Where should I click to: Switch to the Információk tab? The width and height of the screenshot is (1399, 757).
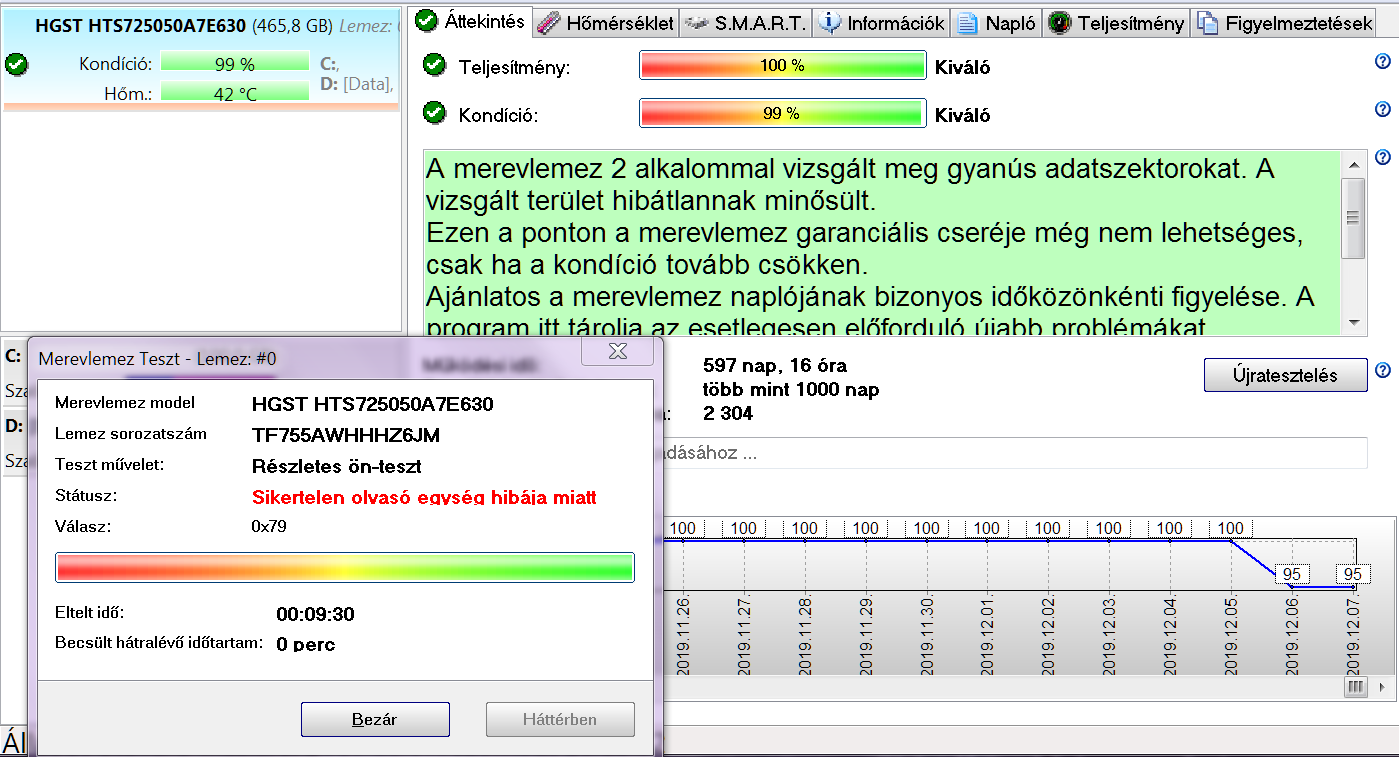click(882, 23)
